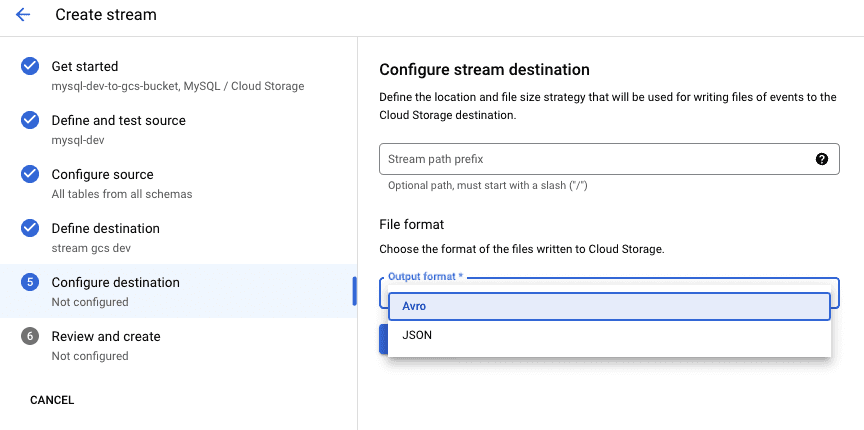Click the Define and test source checkmark
This screenshot has height=430, width=864.
30,120
